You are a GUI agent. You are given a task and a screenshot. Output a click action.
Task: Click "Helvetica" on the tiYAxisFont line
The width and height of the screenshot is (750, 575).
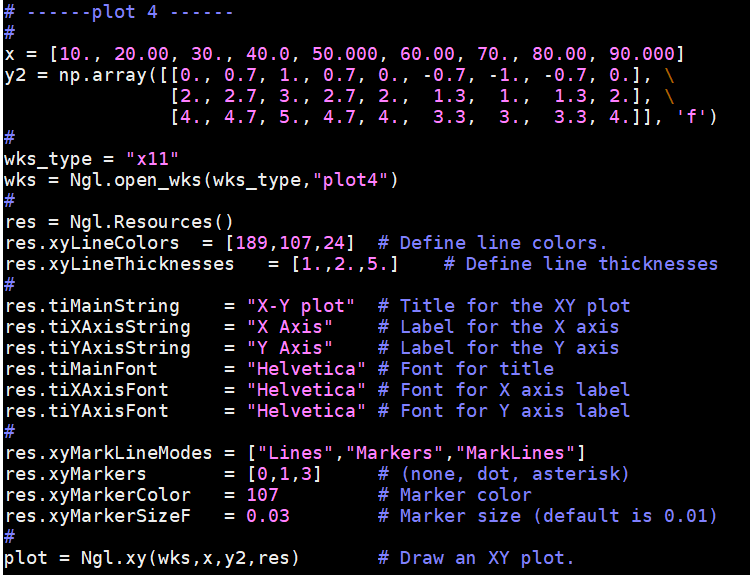pyautogui.click(x=306, y=411)
